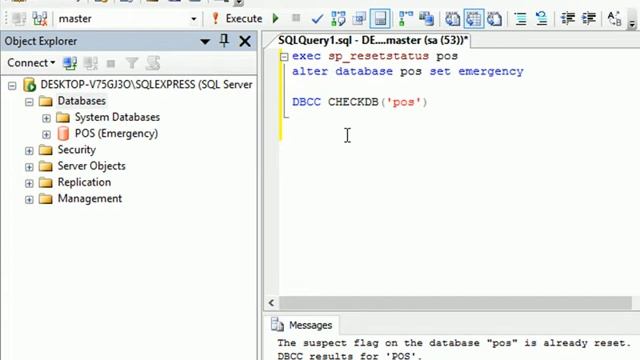Click the Connect Object Explorer icon
Screen dimensions: 640x360
click(x=70, y=63)
